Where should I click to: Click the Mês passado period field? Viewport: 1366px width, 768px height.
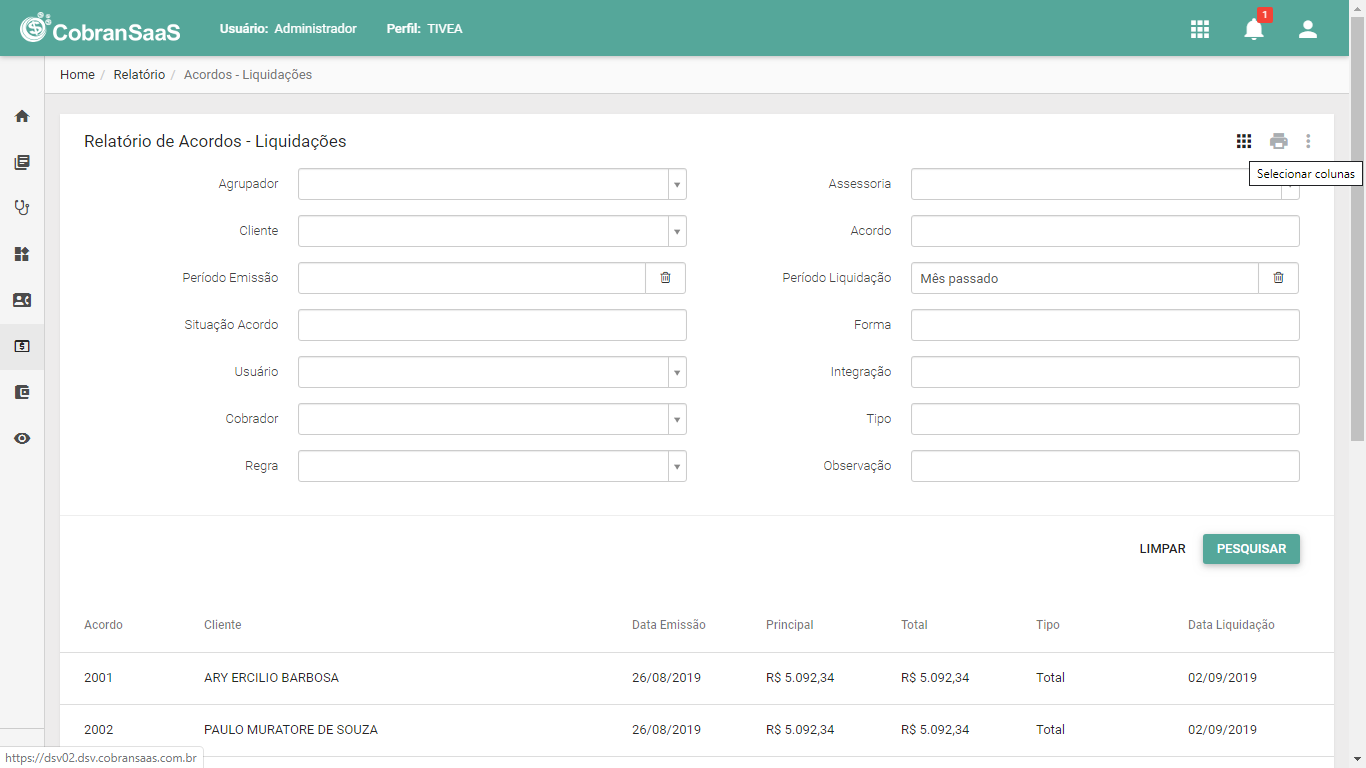click(x=1085, y=278)
